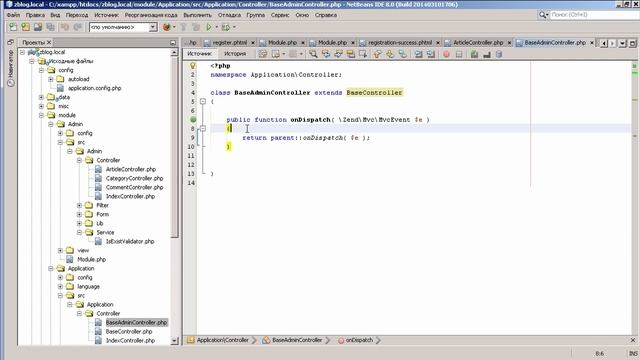Click the История editor view button
Viewport: 640px width, 360px height.
(235, 54)
